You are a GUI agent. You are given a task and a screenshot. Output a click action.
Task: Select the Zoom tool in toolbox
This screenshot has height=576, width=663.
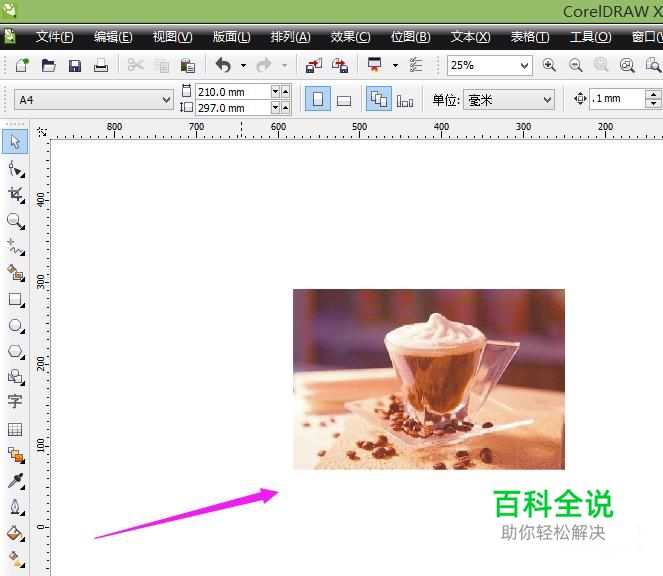coord(16,221)
